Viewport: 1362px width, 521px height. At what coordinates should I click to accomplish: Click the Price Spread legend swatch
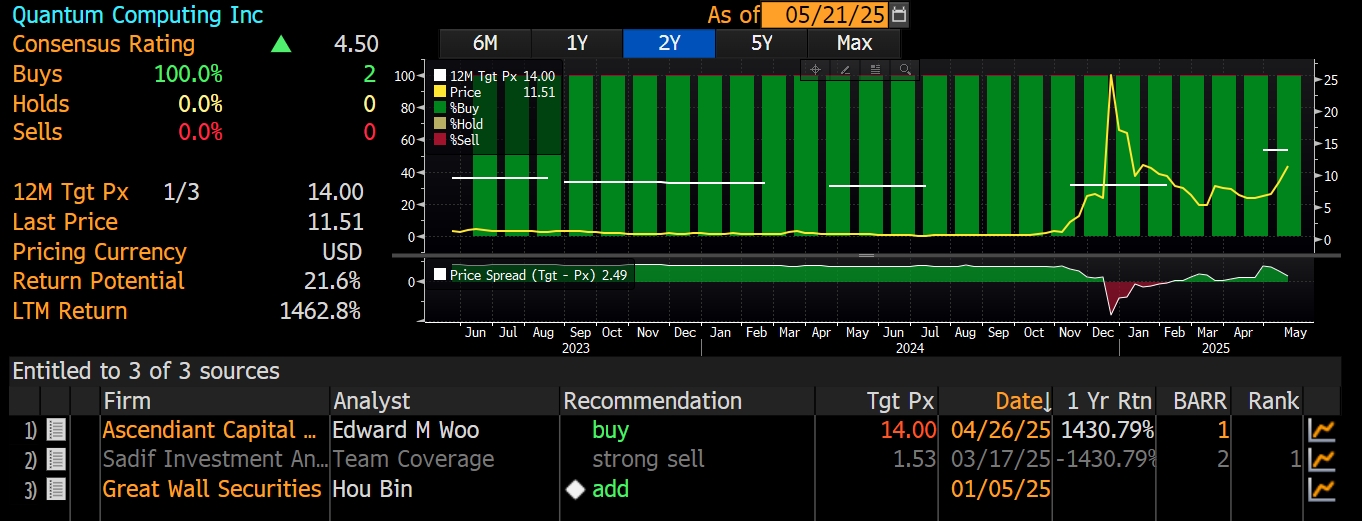pos(440,274)
